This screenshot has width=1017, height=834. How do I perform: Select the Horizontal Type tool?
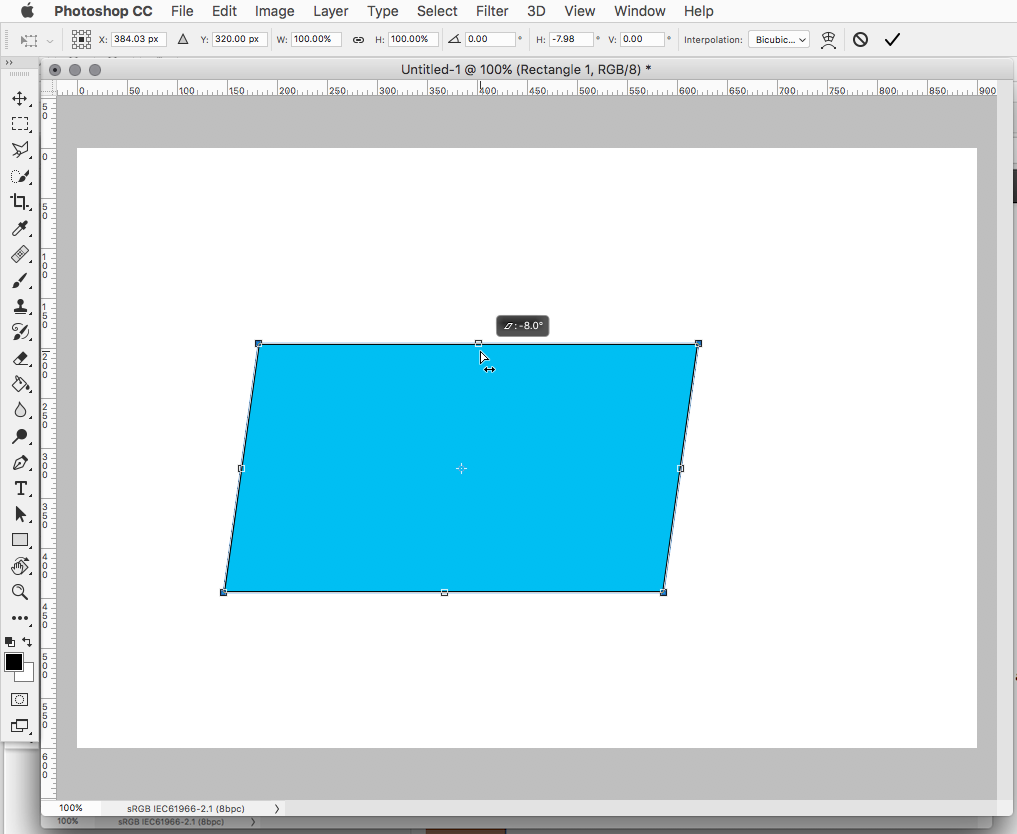point(19,488)
